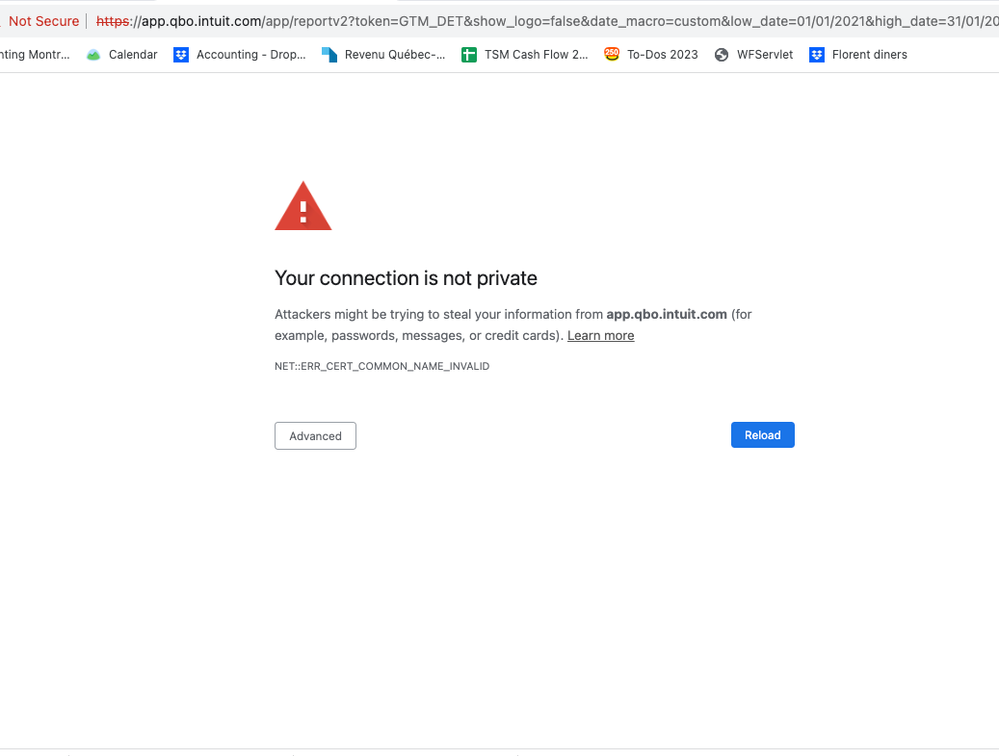This screenshot has width=999, height=756.
Task: Open the Calendar bookmark
Action: (x=133, y=55)
